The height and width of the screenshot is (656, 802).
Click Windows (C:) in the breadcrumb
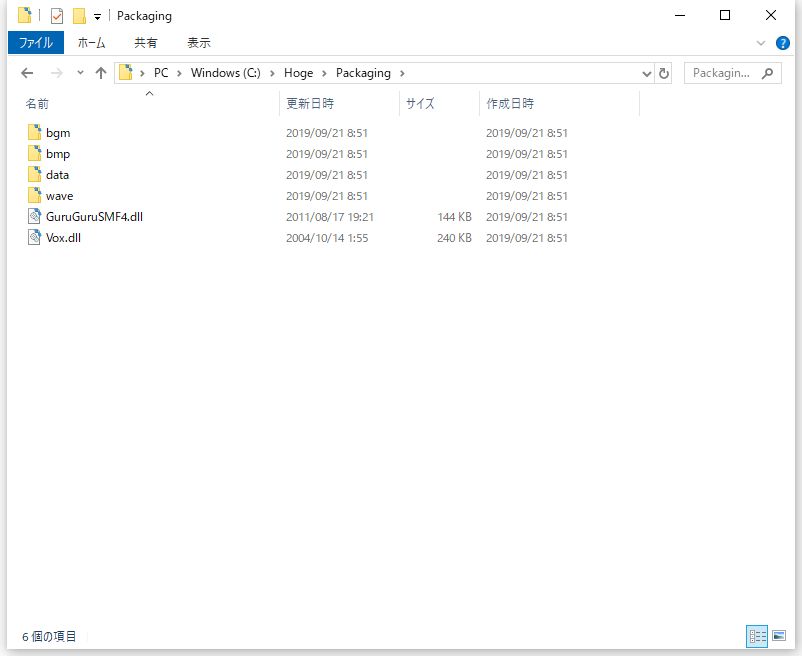(x=226, y=73)
